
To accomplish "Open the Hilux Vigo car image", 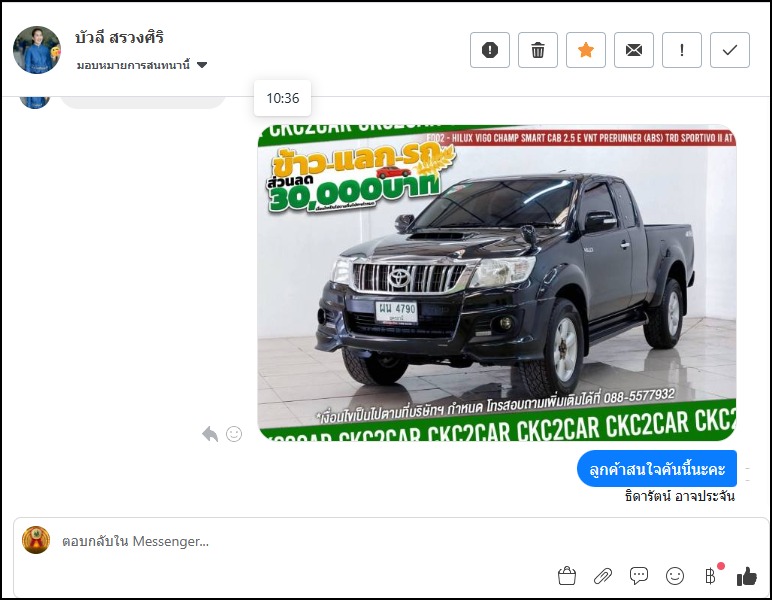I will point(497,283).
